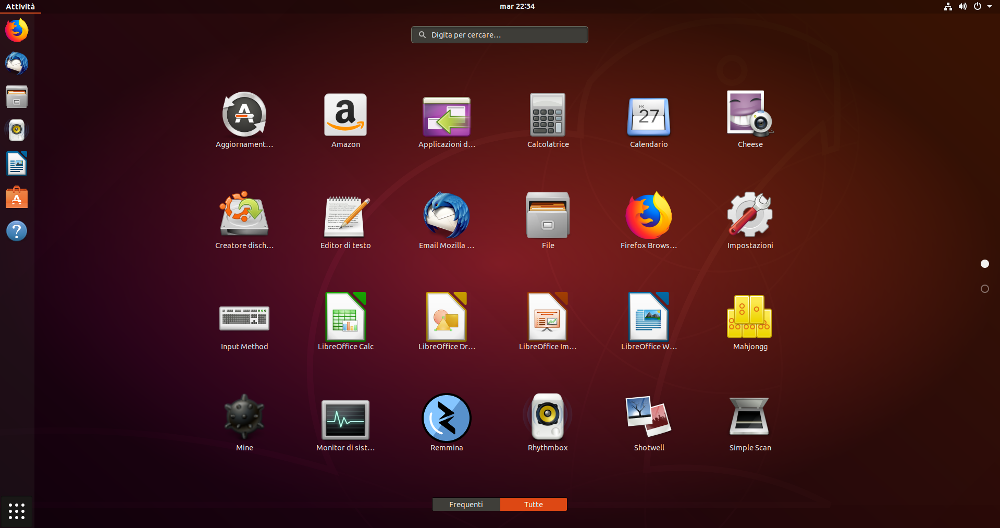
Task: Open the Cheese webcam app
Action: coord(750,114)
